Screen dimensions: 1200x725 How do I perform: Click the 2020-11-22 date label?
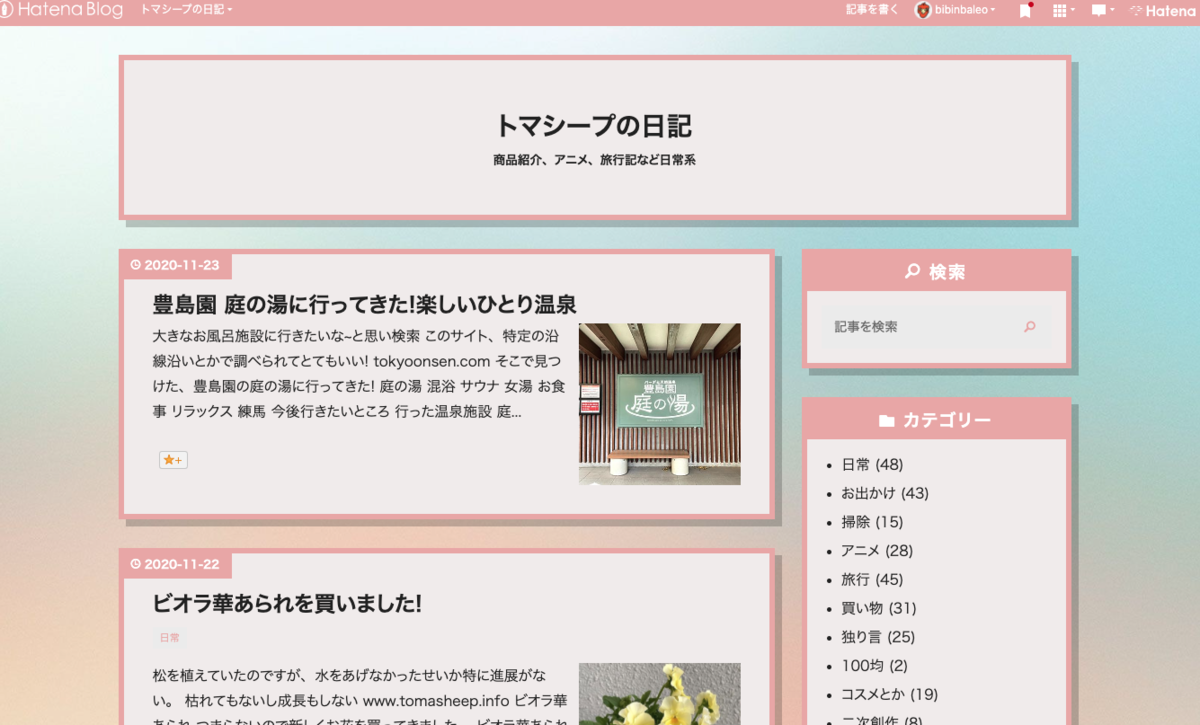pos(175,564)
